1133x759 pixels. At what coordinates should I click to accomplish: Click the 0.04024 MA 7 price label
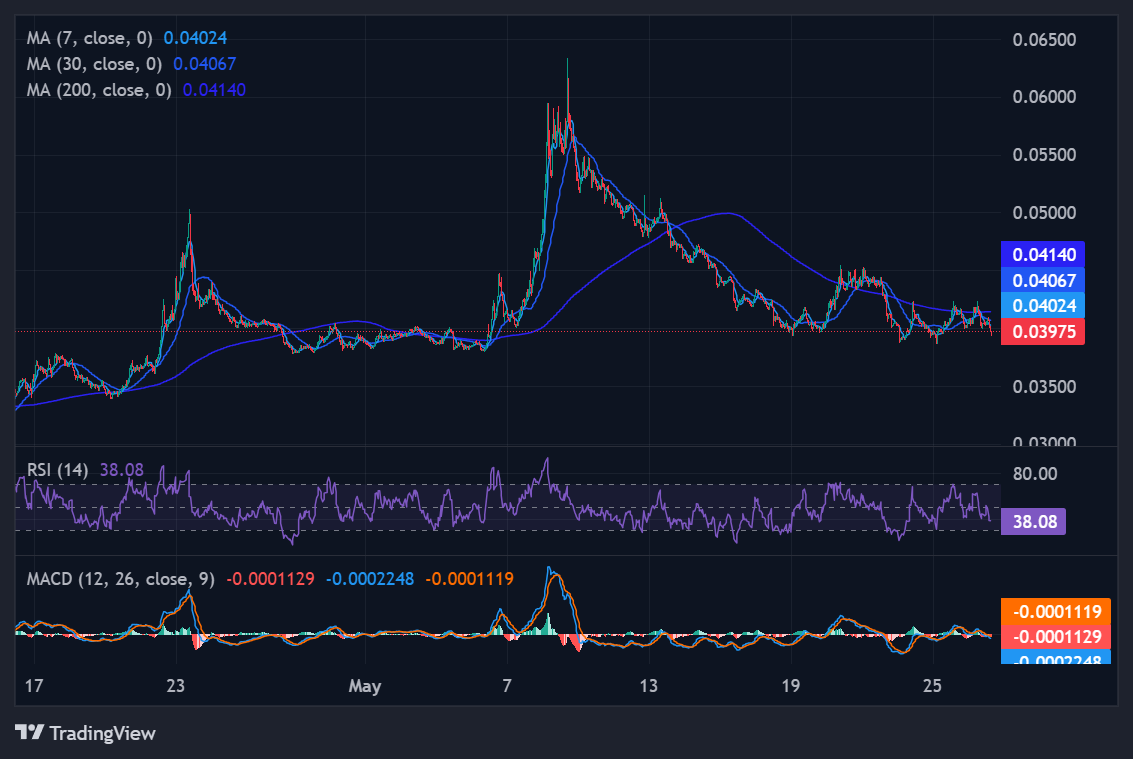1043,306
